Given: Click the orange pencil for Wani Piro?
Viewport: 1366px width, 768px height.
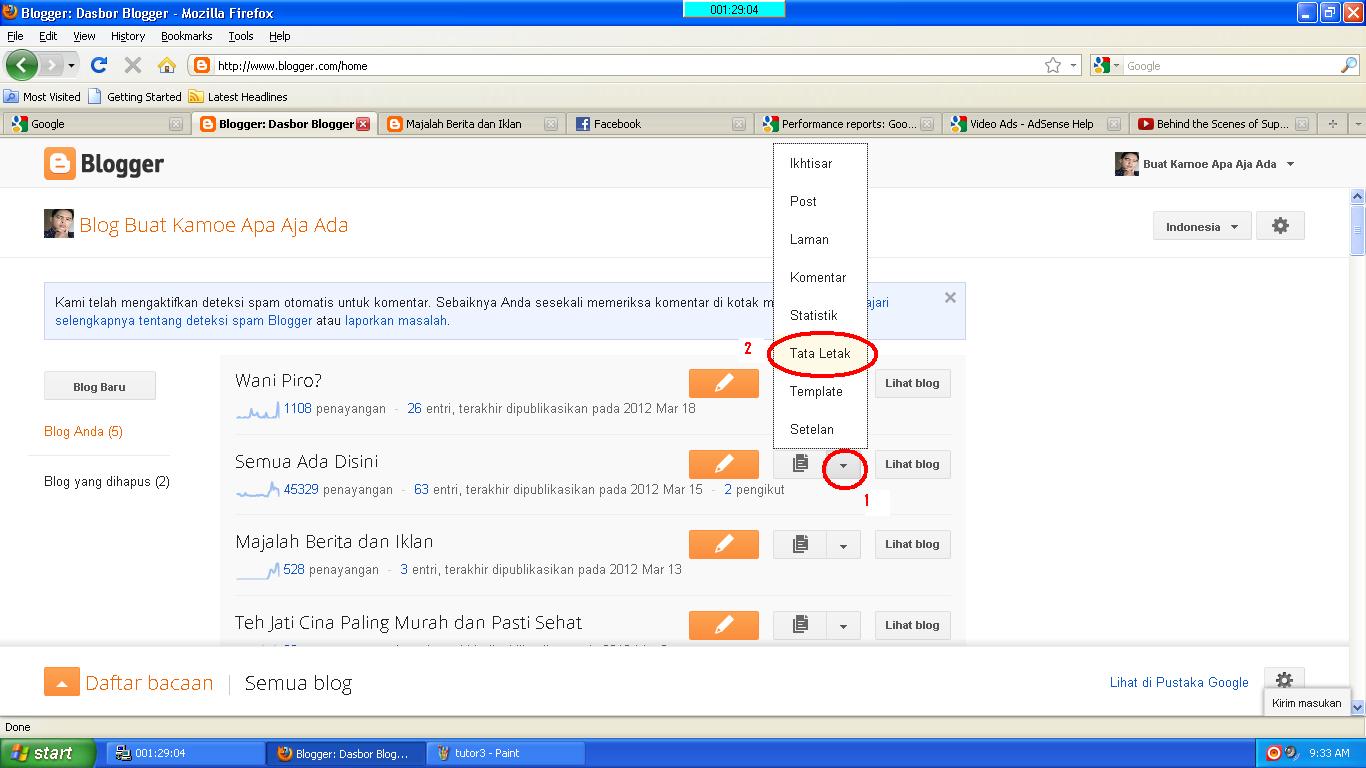Looking at the screenshot, I should [724, 383].
